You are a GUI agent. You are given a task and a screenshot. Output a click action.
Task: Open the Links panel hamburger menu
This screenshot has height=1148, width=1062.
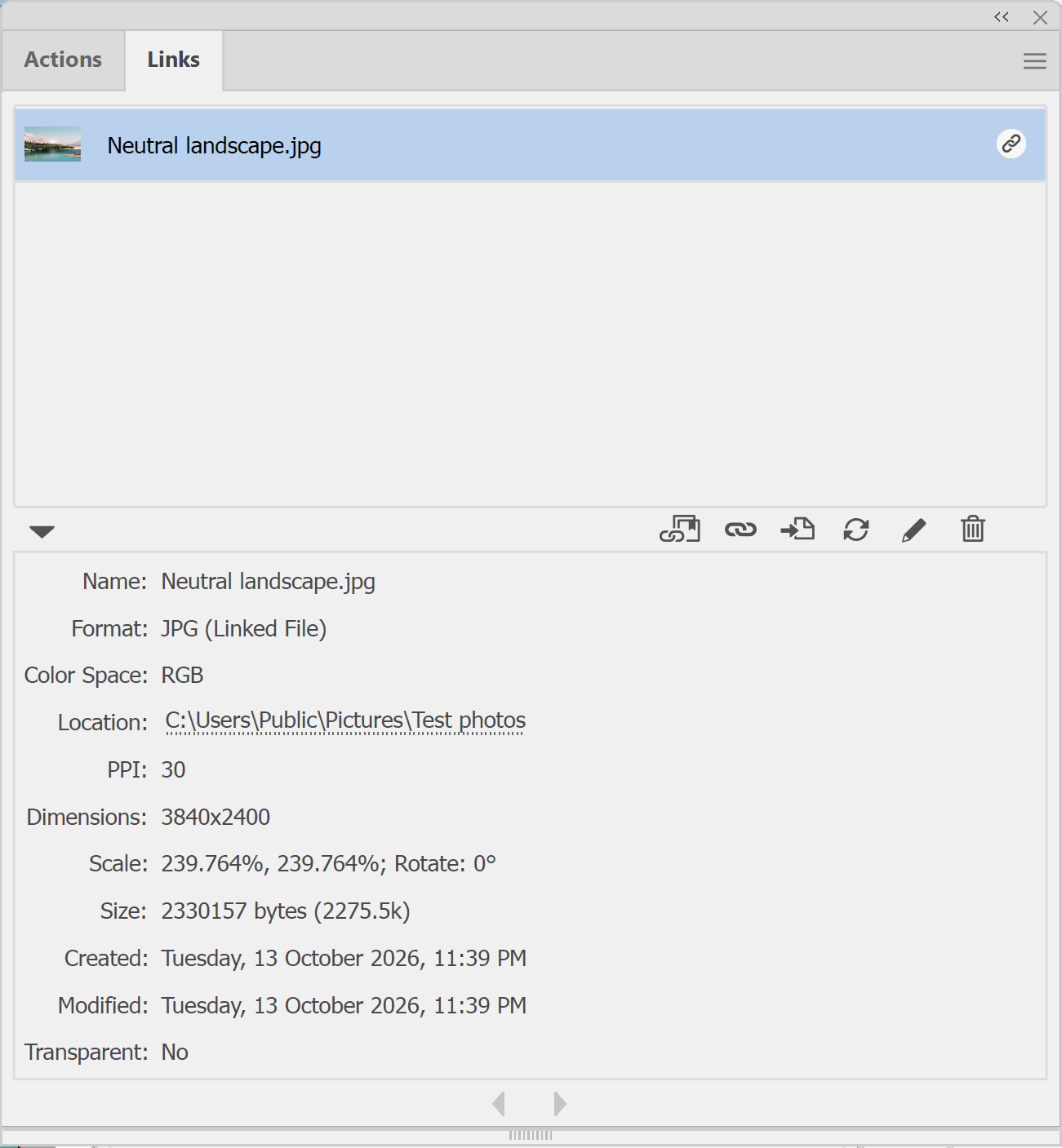[1035, 61]
